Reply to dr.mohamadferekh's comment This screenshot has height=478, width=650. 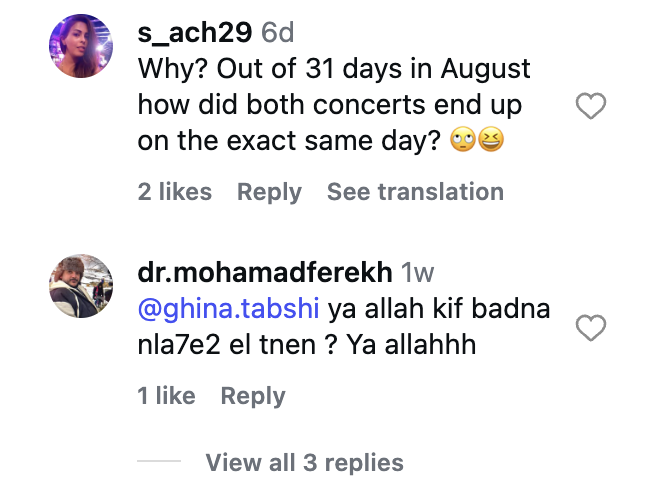point(253,396)
